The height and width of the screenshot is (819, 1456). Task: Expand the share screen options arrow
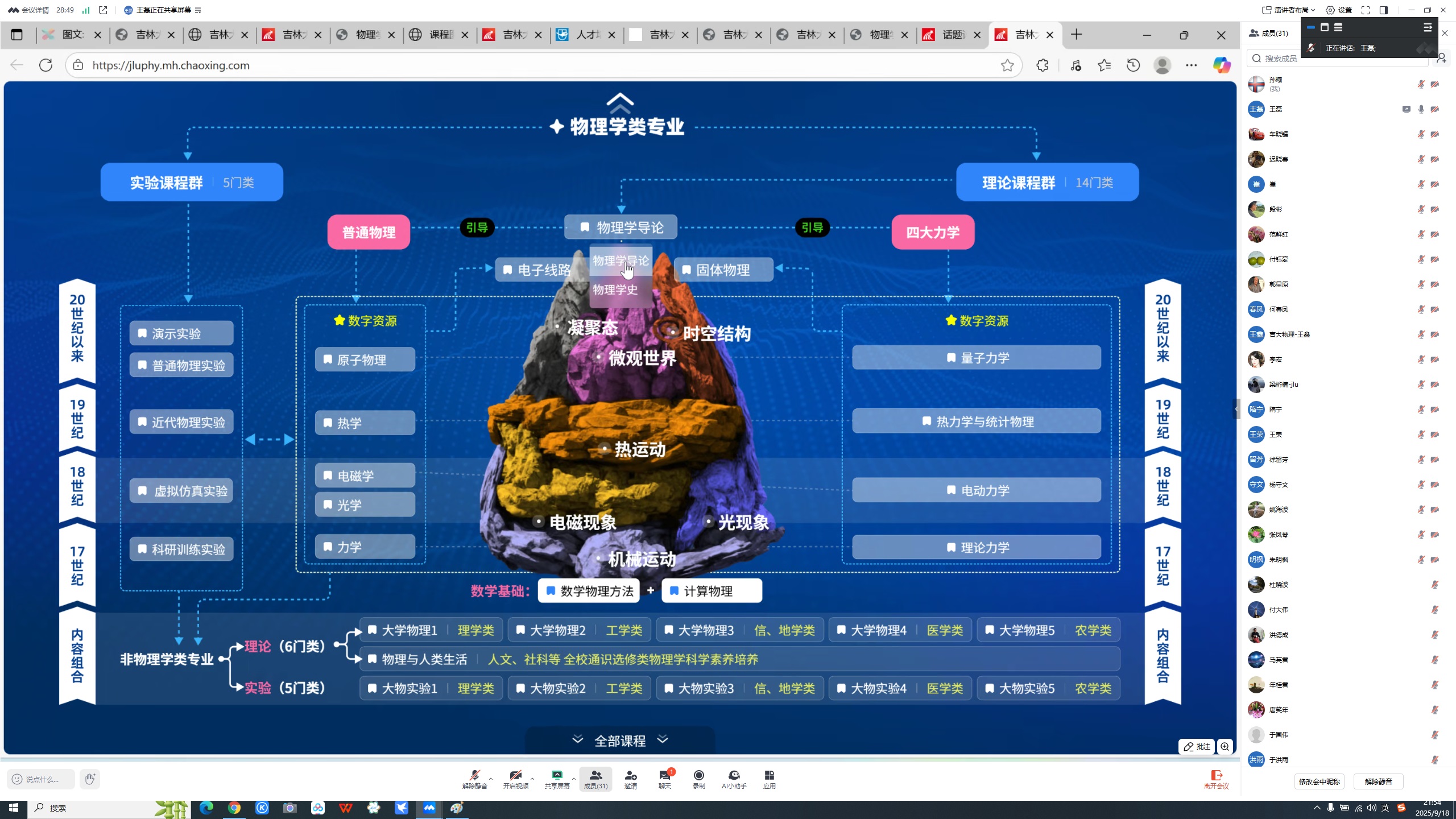[x=574, y=779]
